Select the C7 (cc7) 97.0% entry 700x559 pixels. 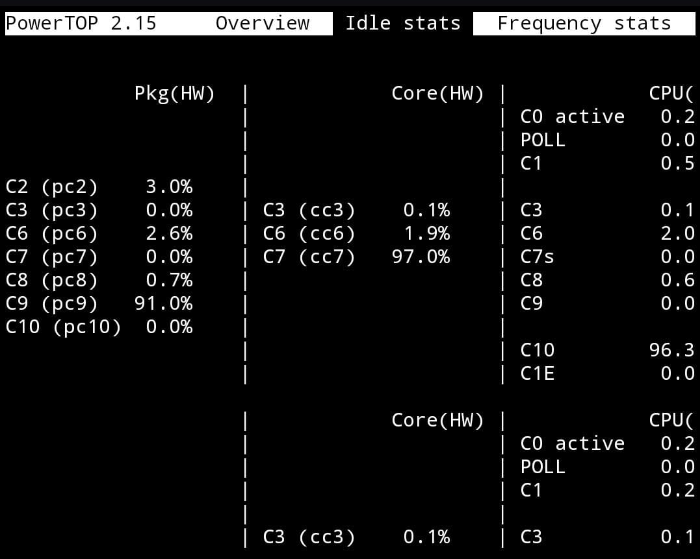coord(356,257)
